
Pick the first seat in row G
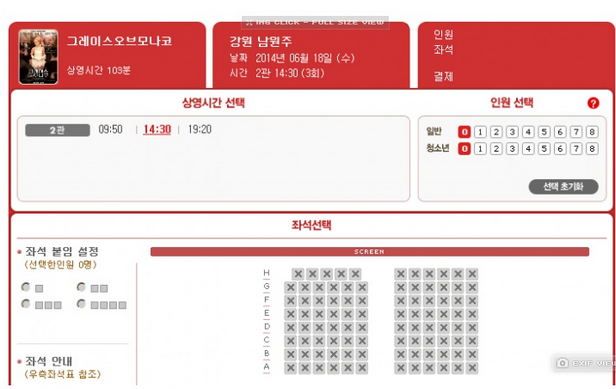pyautogui.click(x=290, y=288)
